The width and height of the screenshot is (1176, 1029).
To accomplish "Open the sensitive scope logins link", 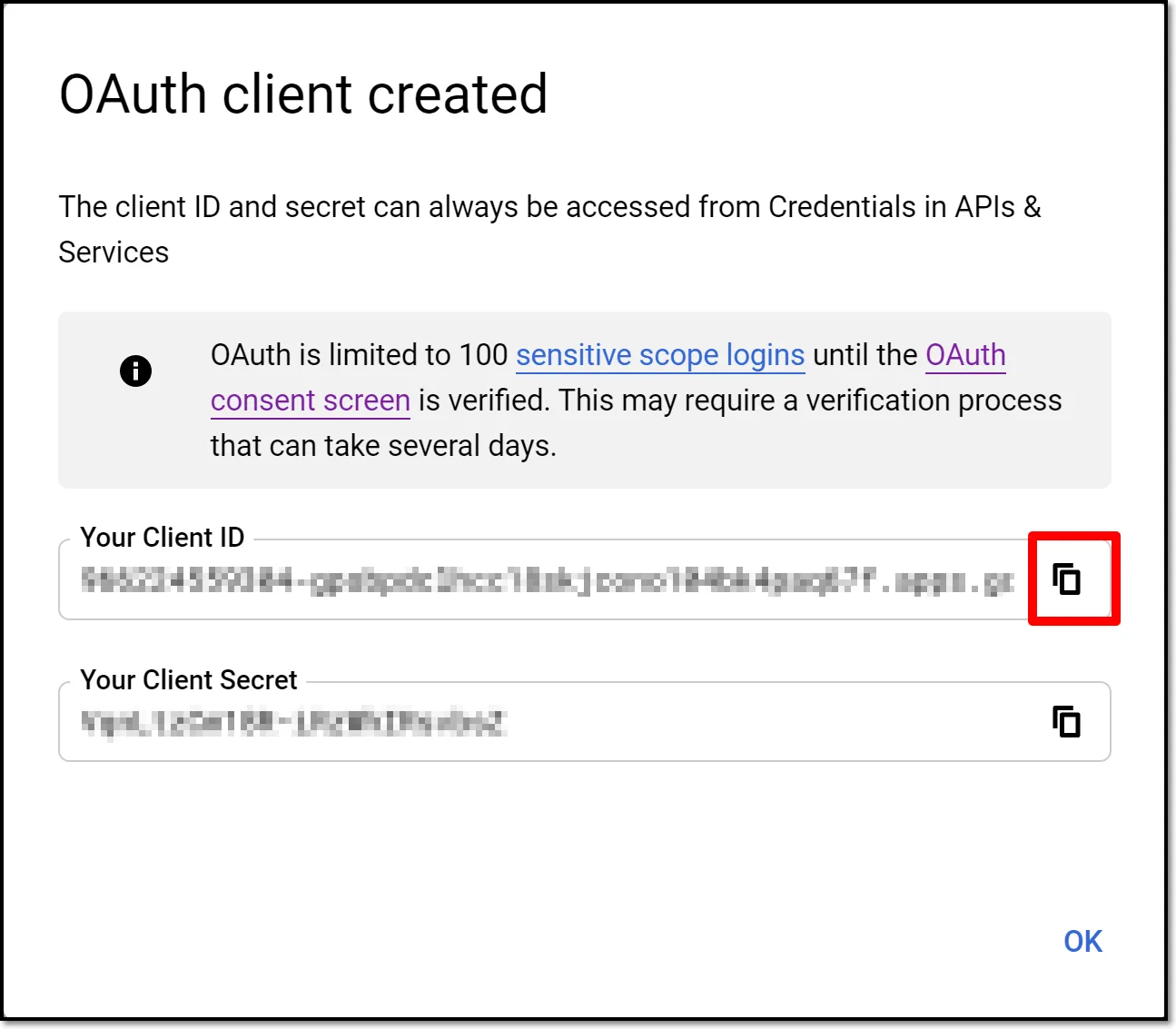I will (x=660, y=355).
